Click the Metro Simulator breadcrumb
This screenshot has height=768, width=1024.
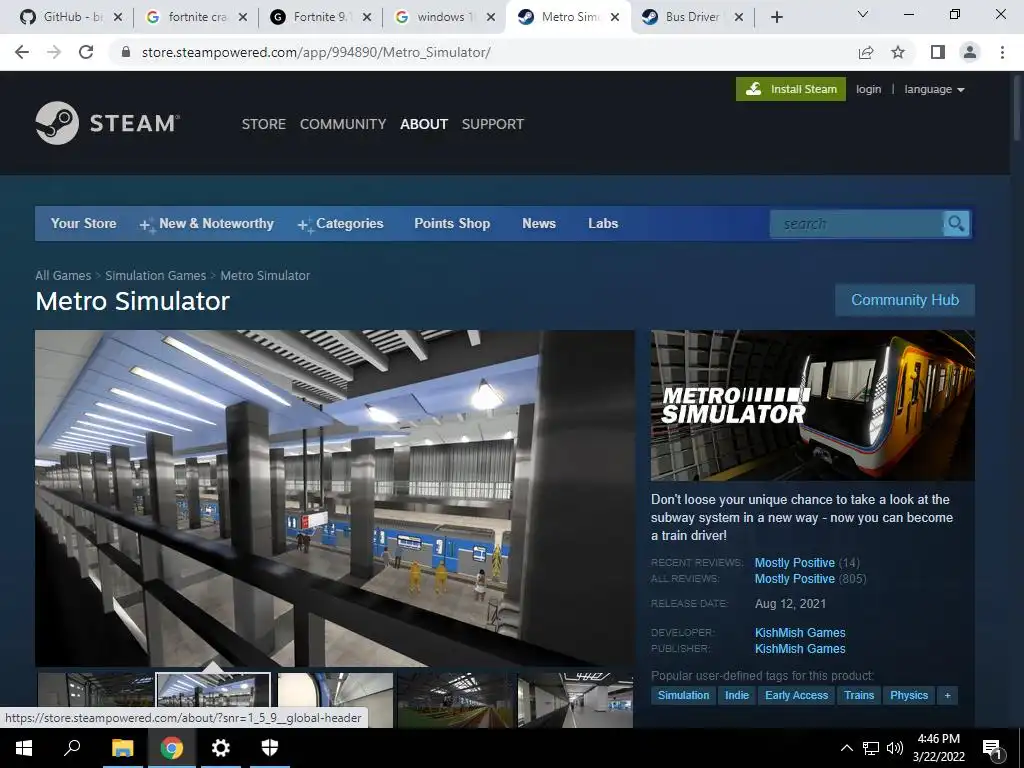pyautogui.click(x=265, y=276)
